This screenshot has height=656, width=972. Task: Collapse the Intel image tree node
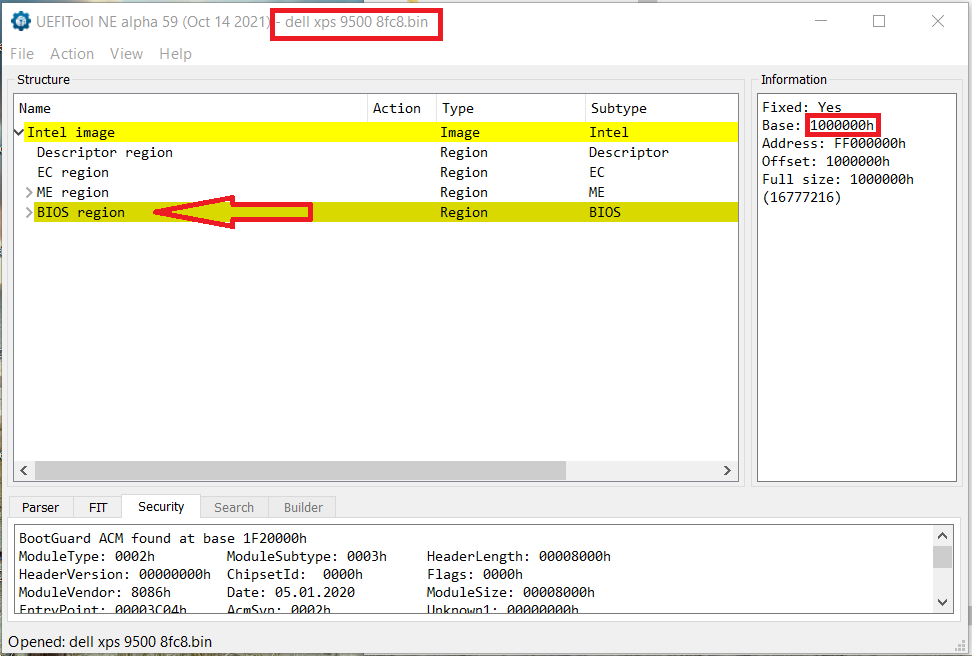(x=19, y=132)
